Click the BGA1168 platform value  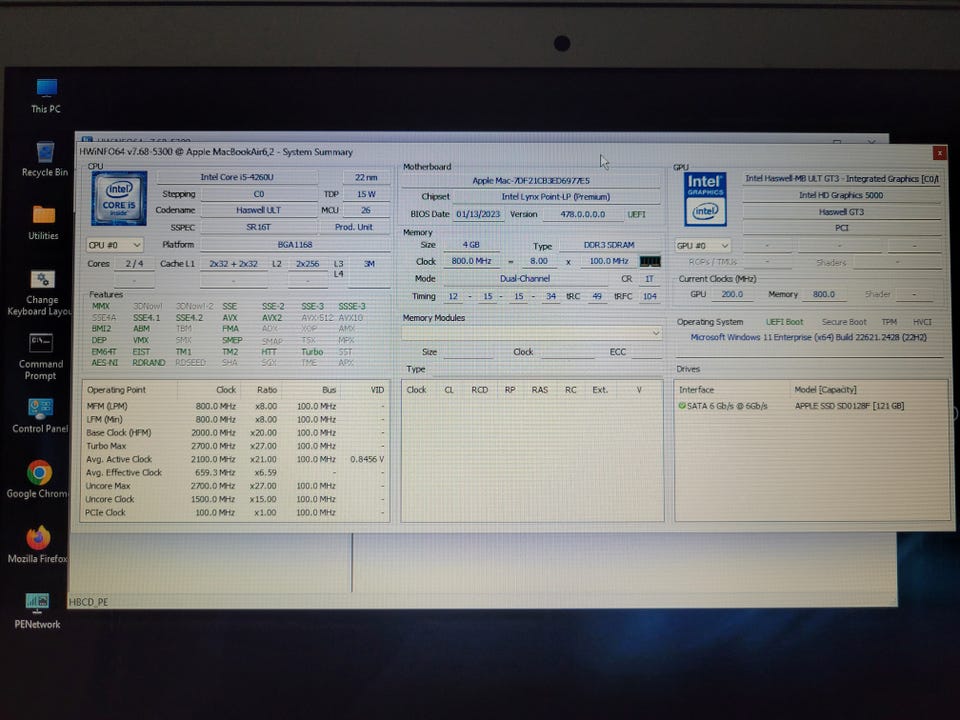pos(295,244)
